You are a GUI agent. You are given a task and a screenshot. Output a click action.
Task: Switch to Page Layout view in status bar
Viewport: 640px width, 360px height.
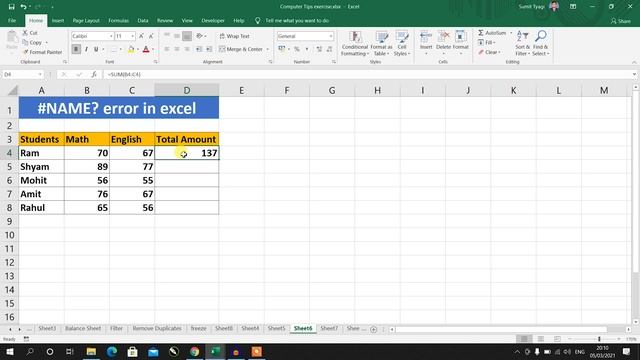541,339
